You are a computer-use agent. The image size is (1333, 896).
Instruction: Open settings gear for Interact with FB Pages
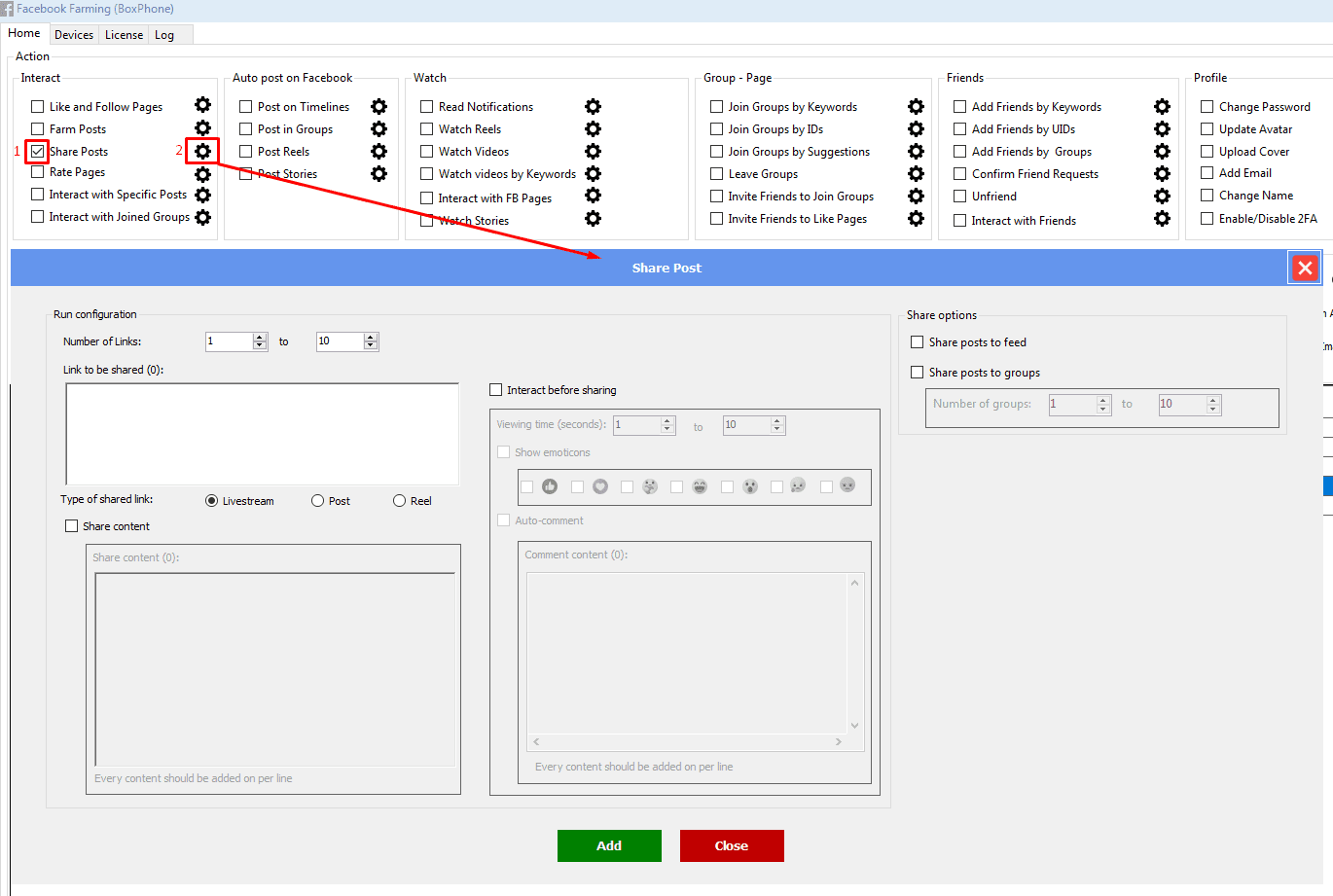tap(593, 196)
